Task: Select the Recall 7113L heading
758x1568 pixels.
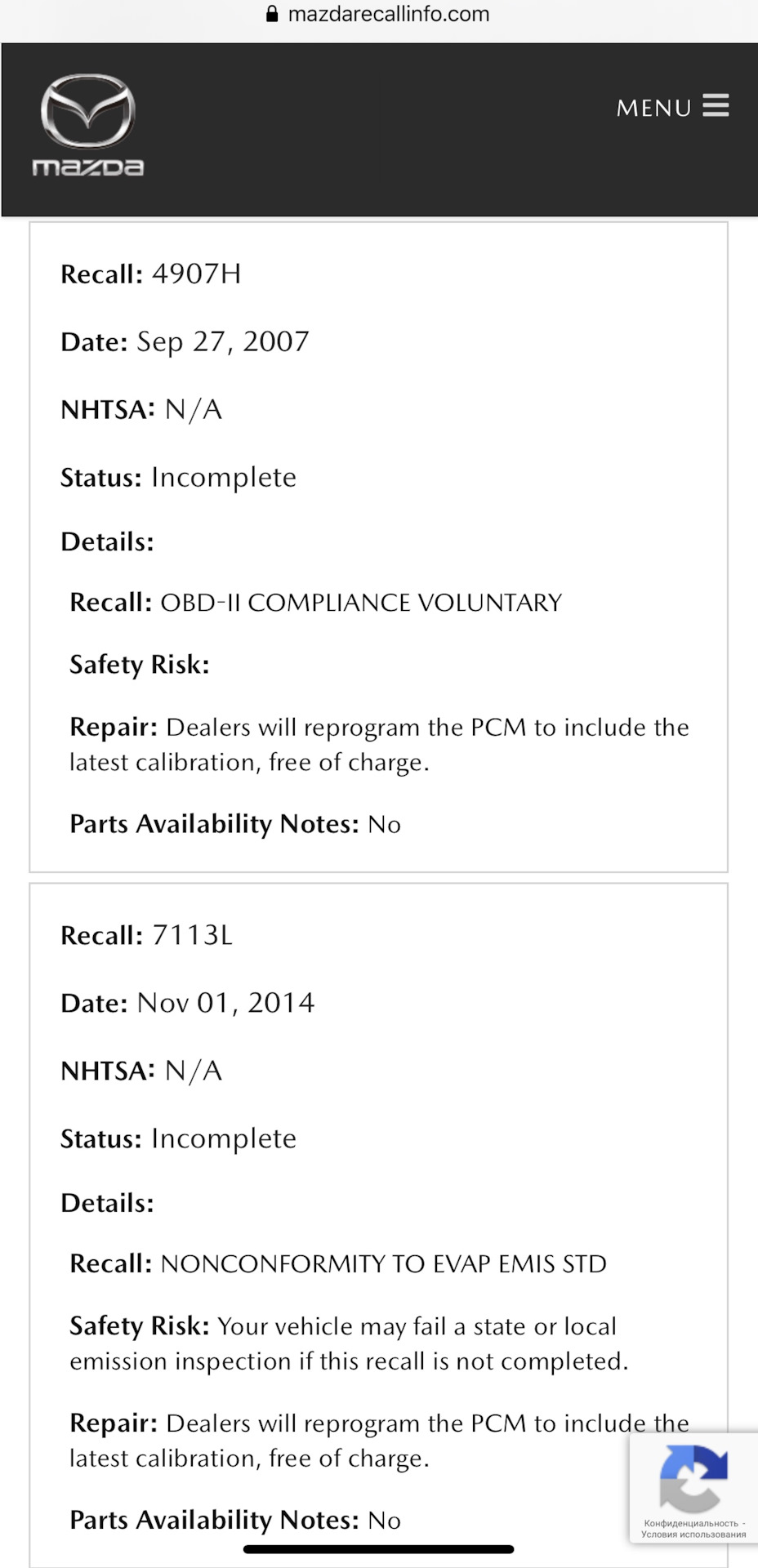Action: [147, 935]
